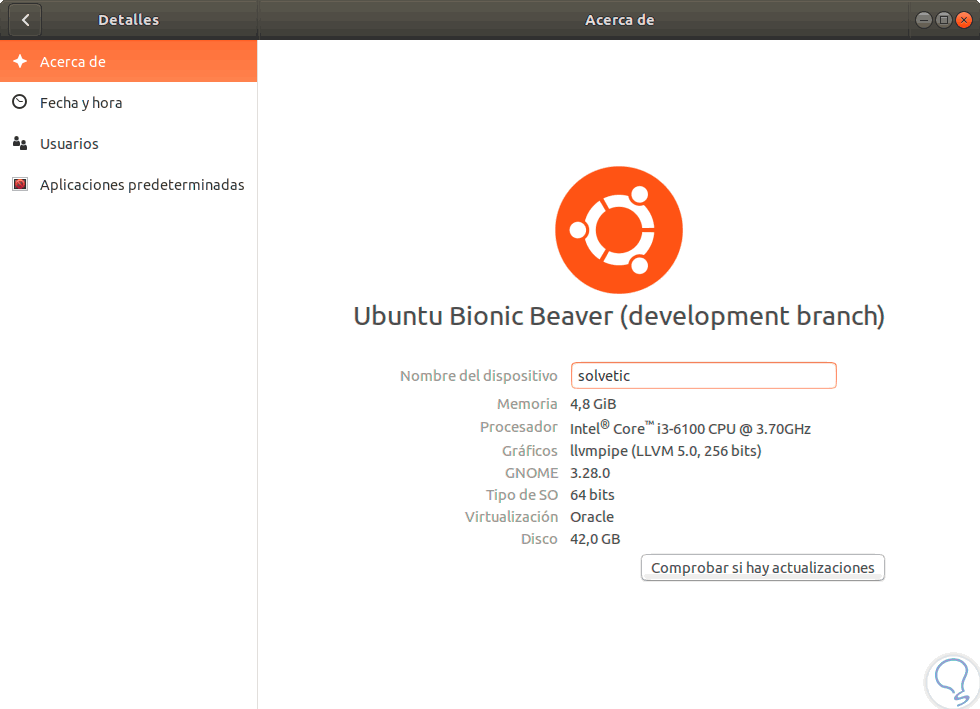Click the clock icon for Fecha y hora
Viewport: 980px width, 709px height.
[x=20, y=102]
